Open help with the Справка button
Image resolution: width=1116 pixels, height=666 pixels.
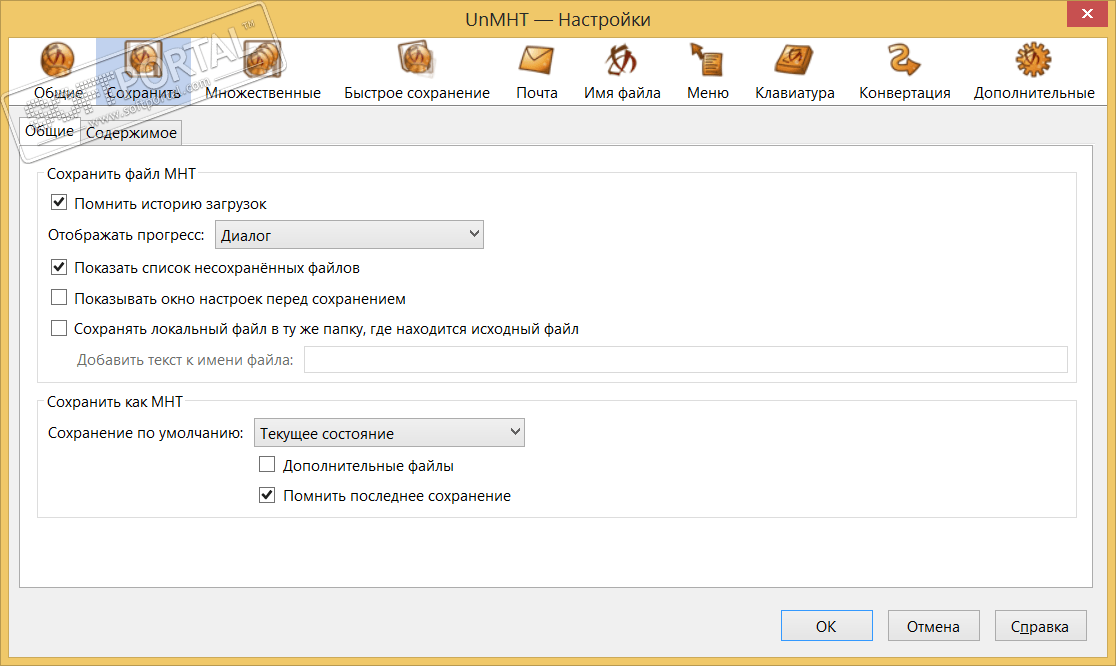click(x=1040, y=625)
